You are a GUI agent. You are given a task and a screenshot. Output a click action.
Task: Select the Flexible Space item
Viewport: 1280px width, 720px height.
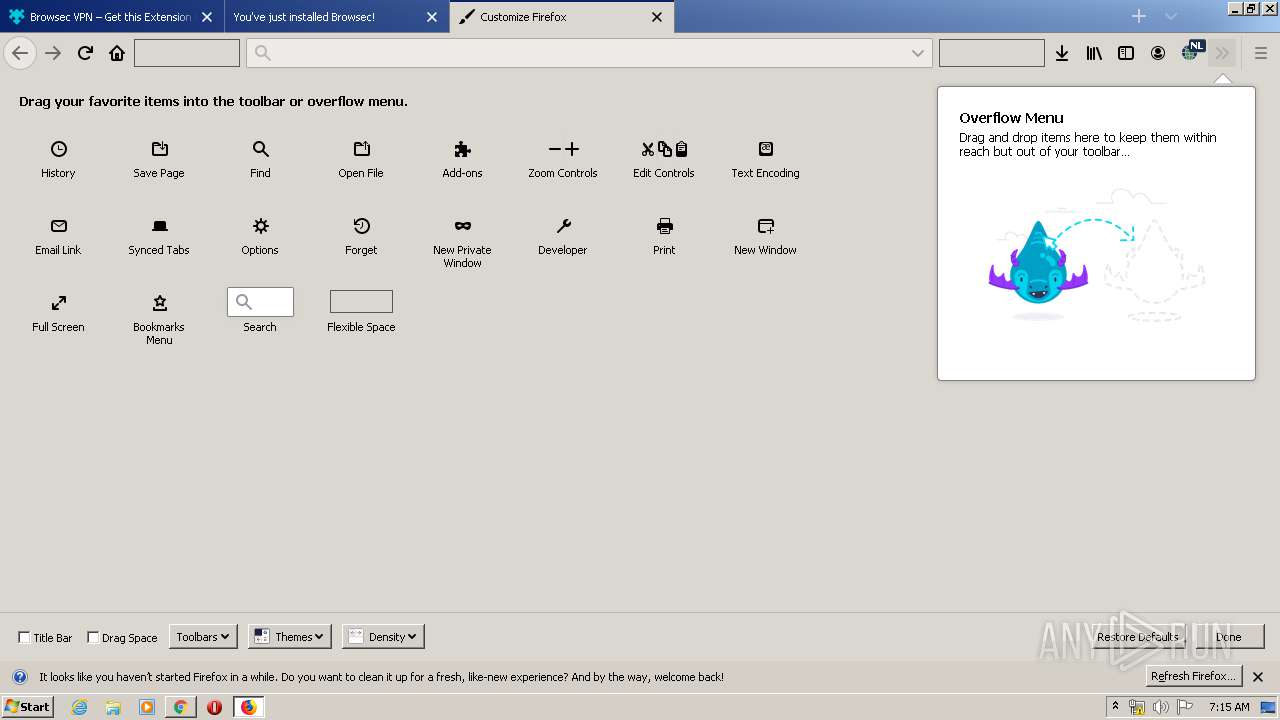(x=361, y=311)
